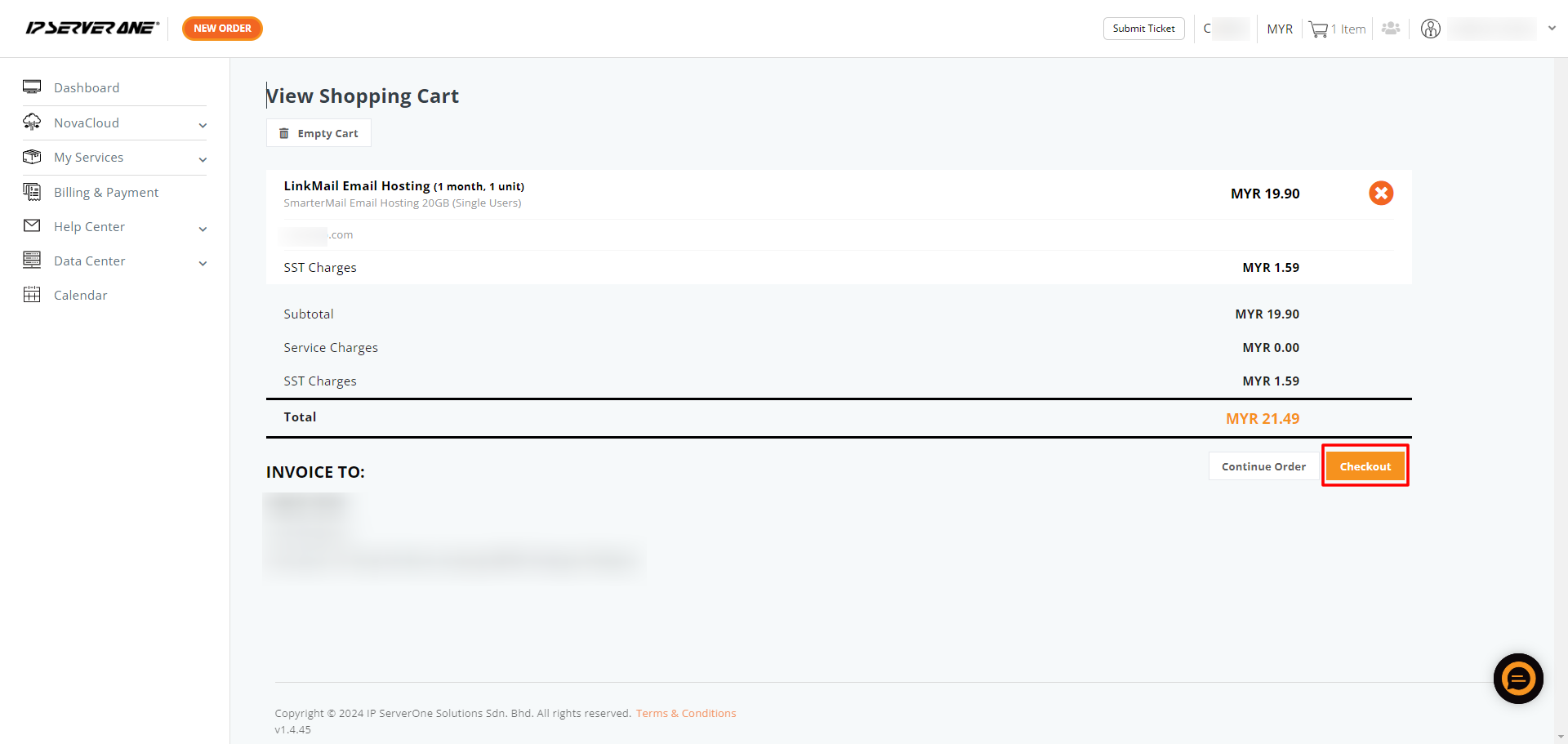Click the orange Checkout button
This screenshot has height=744, width=1568.
click(x=1365, y=466)
